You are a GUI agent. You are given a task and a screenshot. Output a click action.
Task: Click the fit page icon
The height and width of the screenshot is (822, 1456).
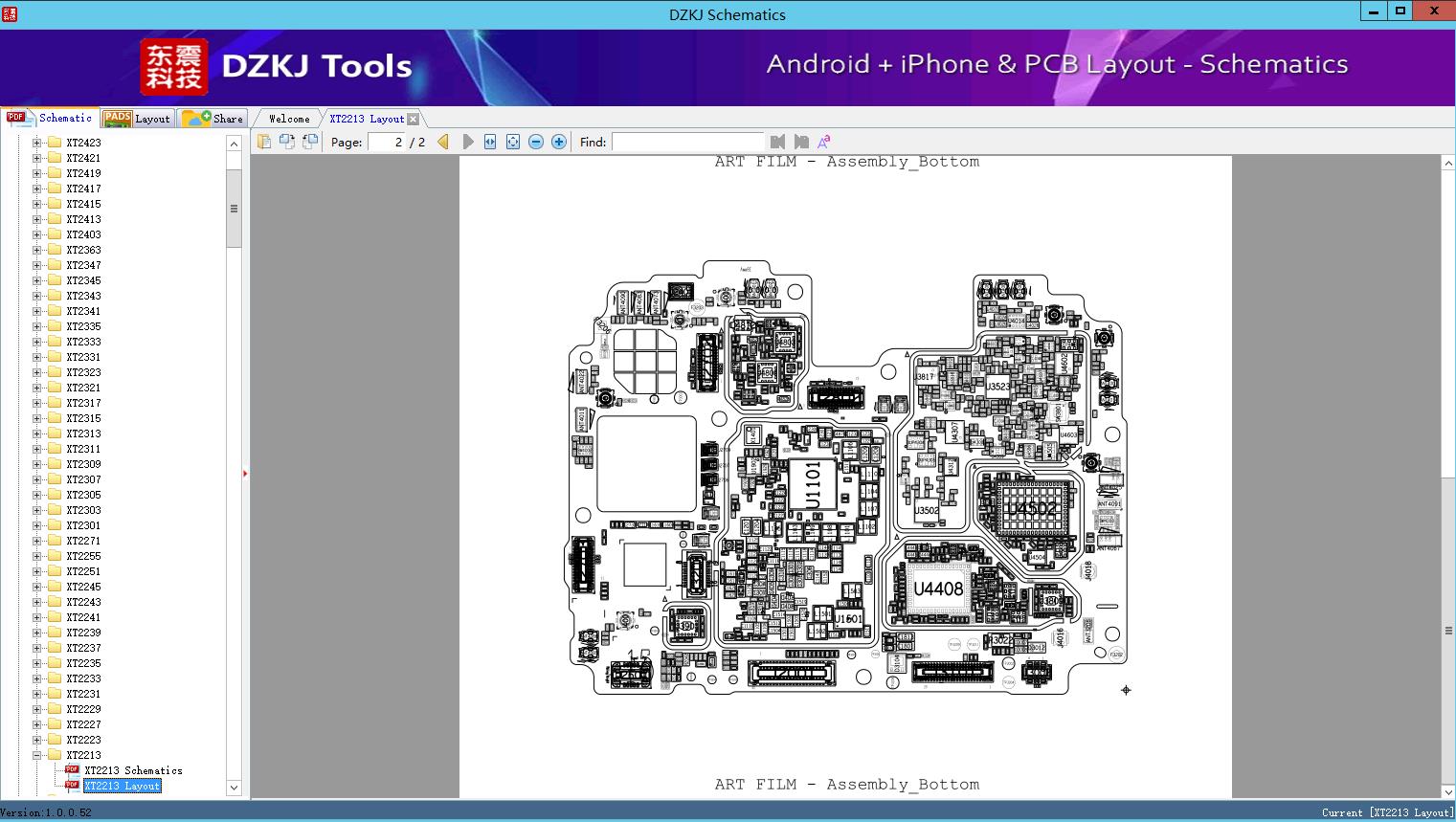tap(513, 142)
